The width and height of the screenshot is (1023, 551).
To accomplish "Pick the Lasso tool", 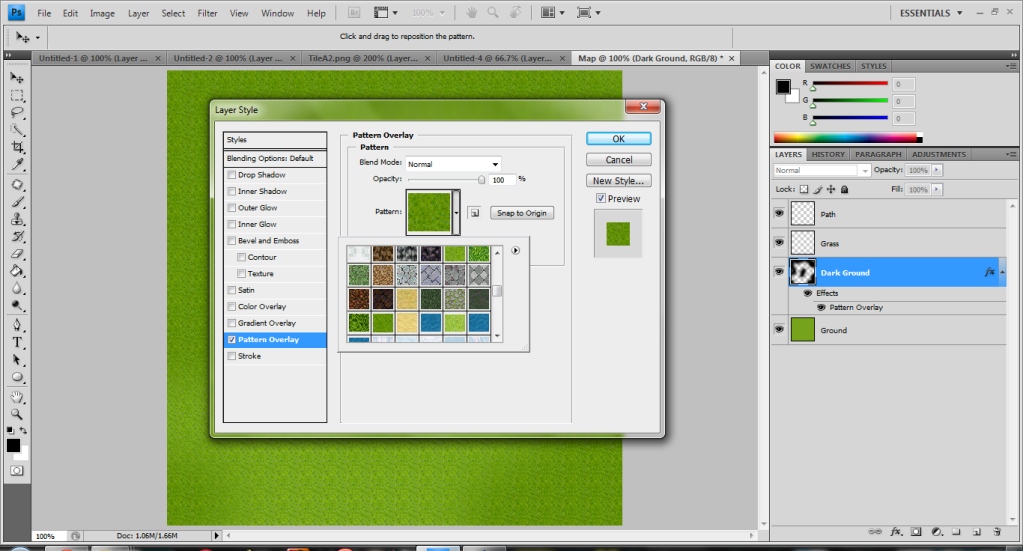I will [x=18, y=112].
